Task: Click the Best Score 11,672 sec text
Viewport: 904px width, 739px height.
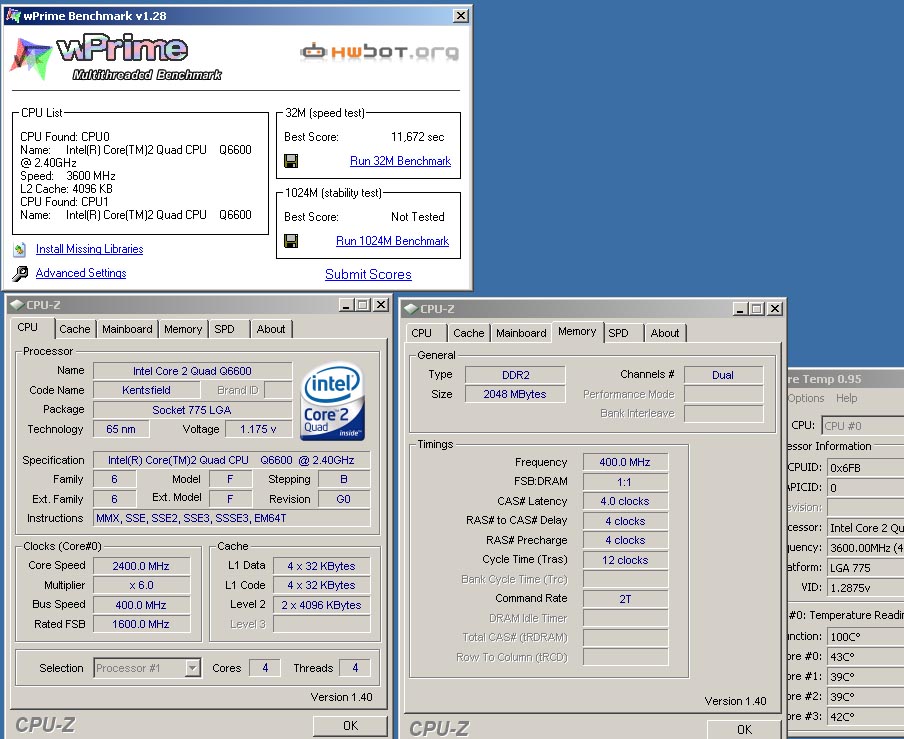Action: 417,137
